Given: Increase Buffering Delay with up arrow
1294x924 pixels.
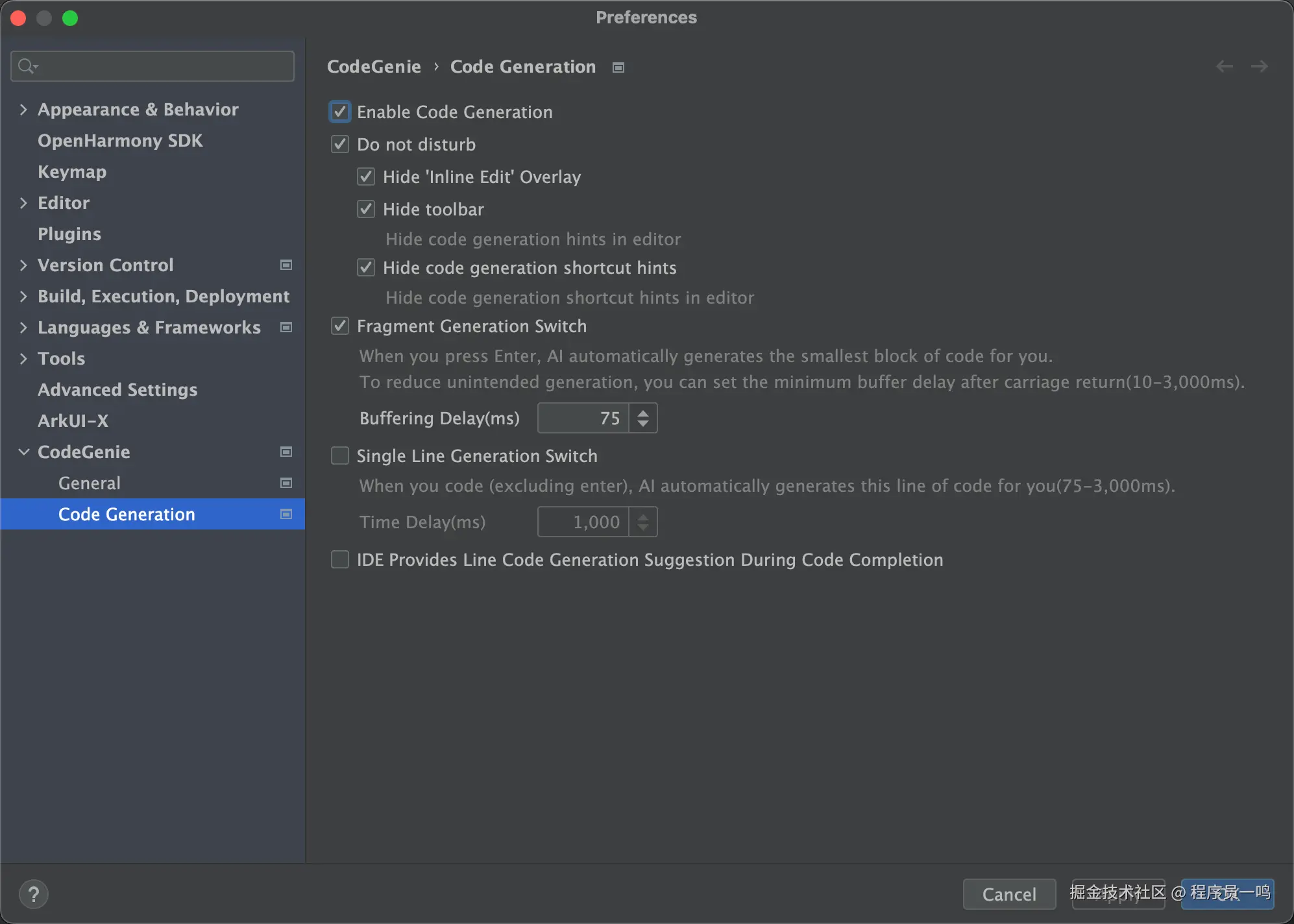Looking at the screenshot, I should 642,412.
